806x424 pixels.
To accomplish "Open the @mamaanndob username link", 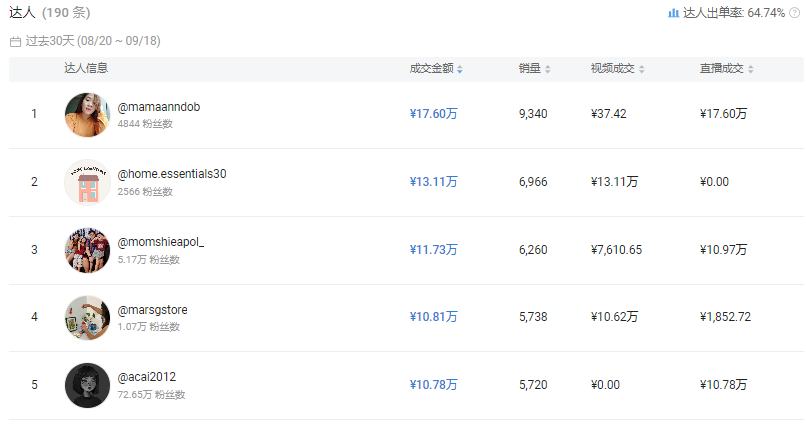I will [x=158, y=106].
